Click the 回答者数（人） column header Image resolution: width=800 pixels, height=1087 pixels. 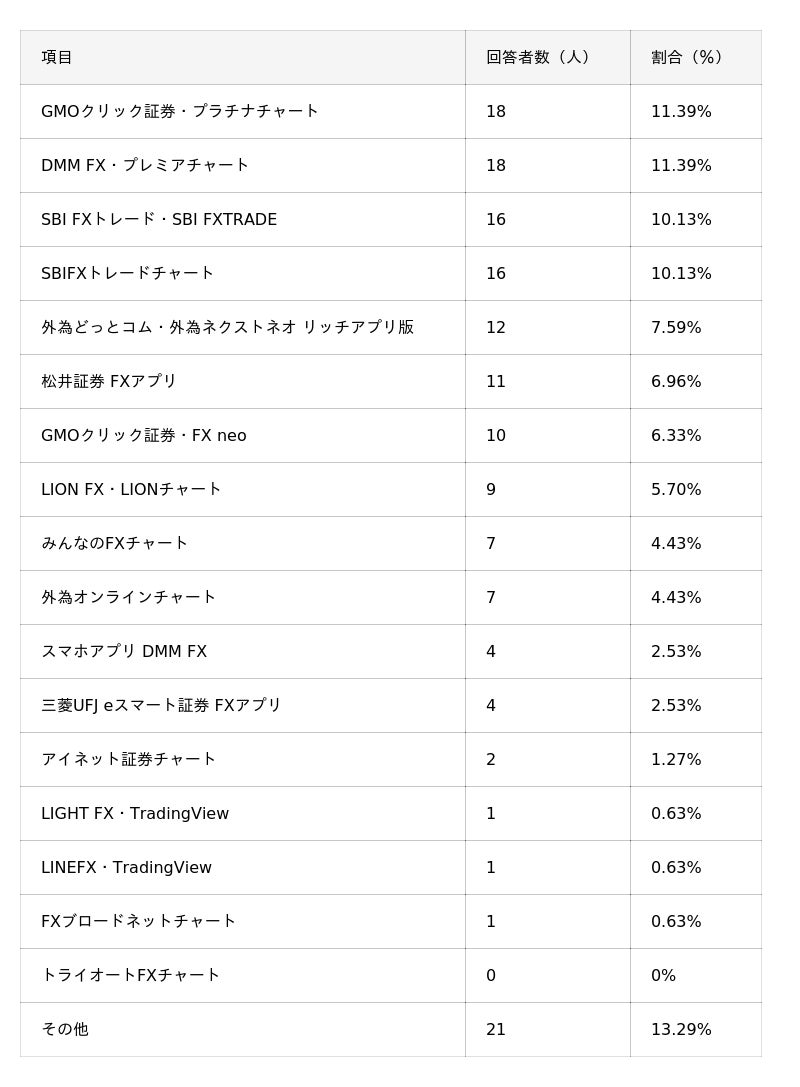[x=540, y=57]
